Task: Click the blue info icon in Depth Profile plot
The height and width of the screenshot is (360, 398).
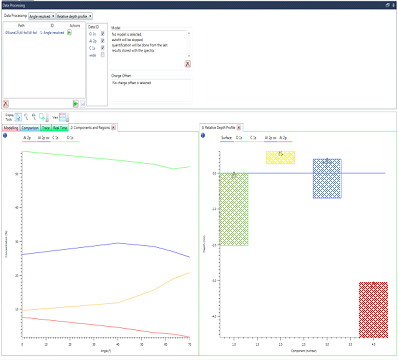Action: [203, 135]
